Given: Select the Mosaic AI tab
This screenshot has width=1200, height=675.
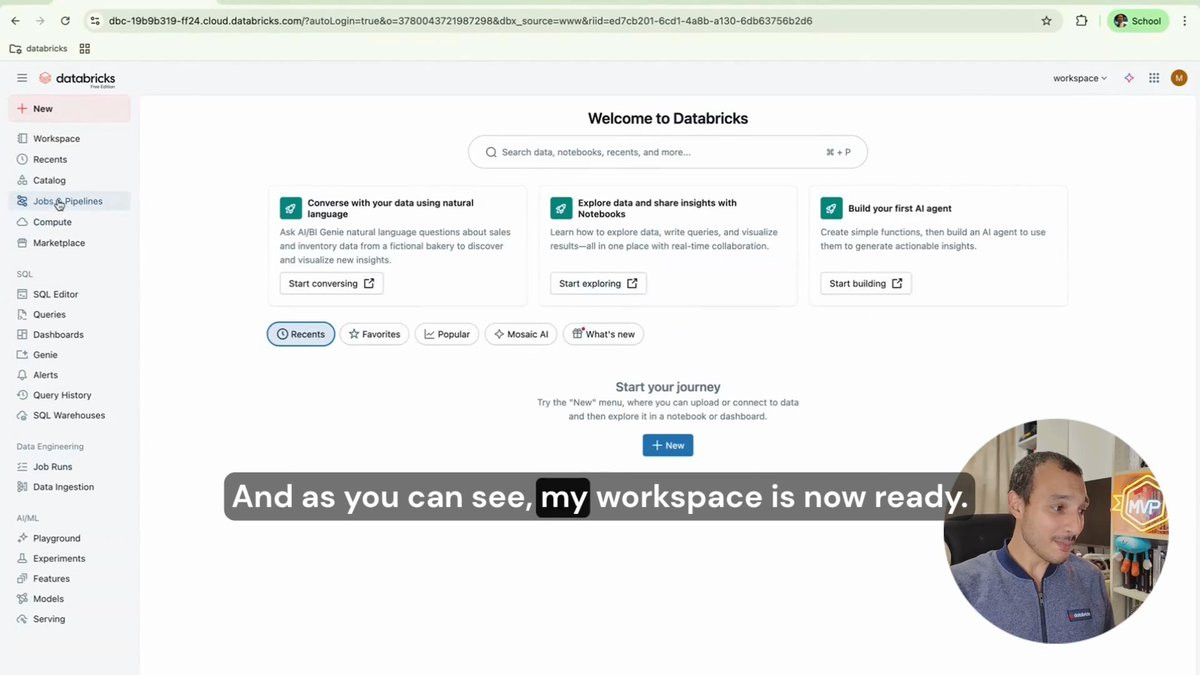Looking at the screenshot, I should pyautogui.click(x=521, y=334).
